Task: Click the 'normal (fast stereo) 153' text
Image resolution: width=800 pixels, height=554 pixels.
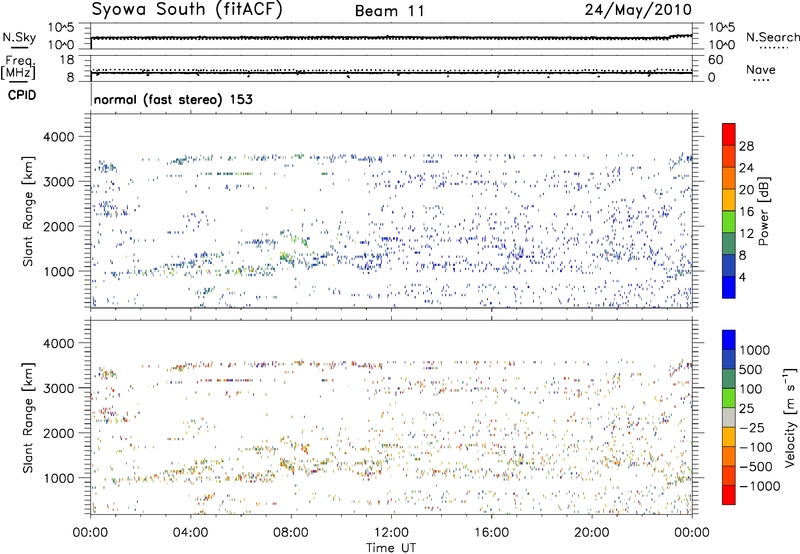Action: (x=173, y=99)
